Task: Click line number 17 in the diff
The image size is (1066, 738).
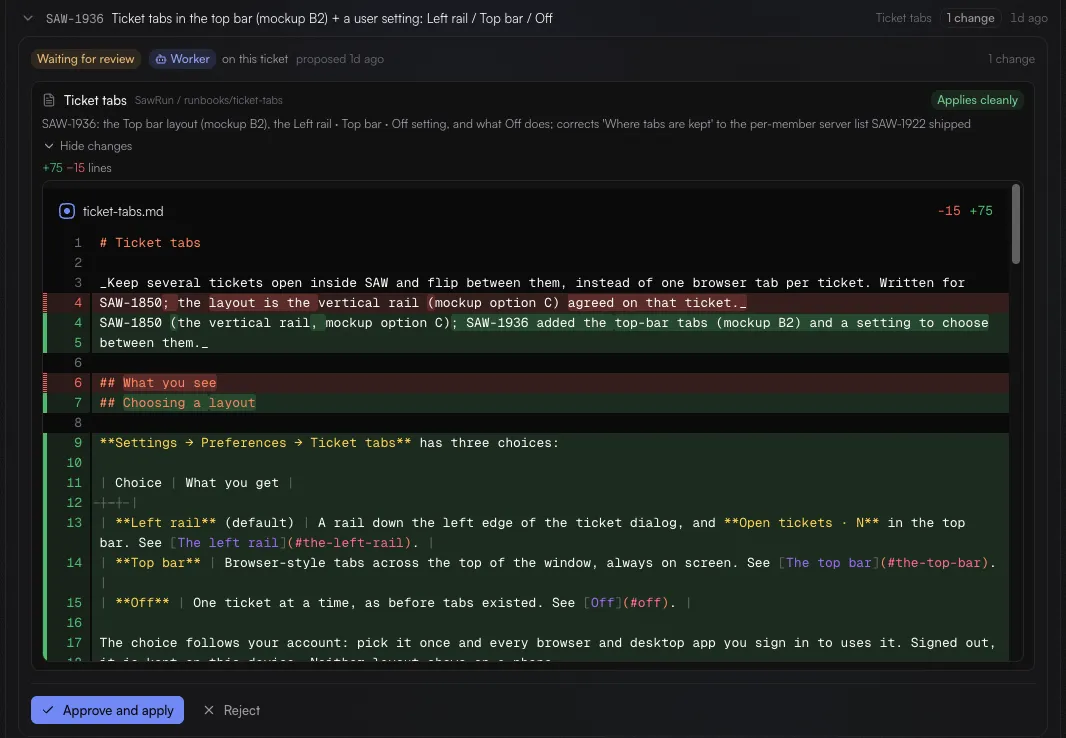Action: 75,643
